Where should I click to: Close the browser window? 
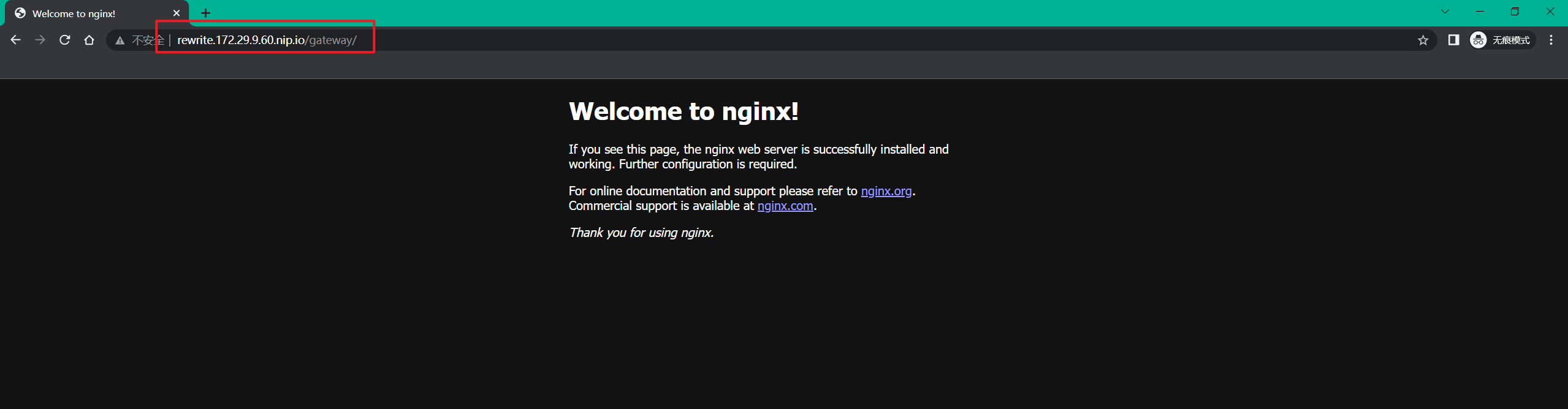coord(1550,12)
